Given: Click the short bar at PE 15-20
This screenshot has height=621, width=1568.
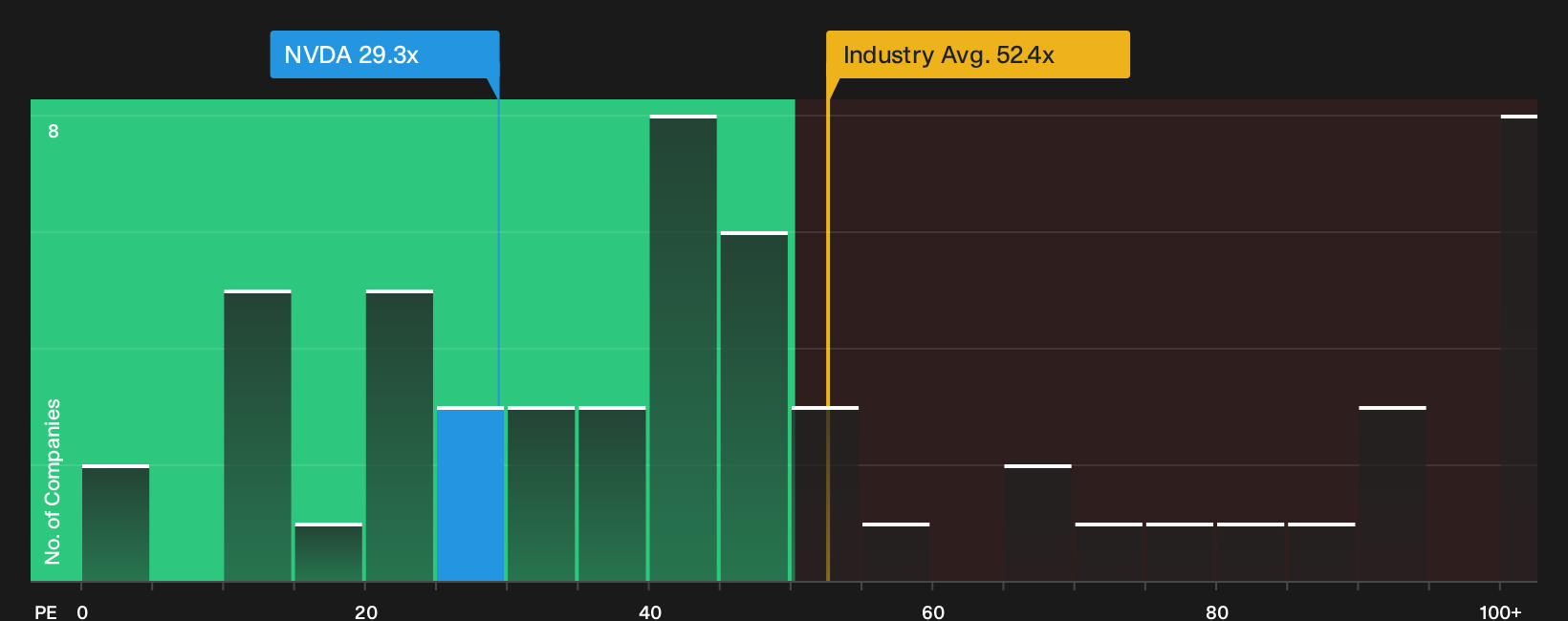Looking at the screenshot, I should point(329,552).
